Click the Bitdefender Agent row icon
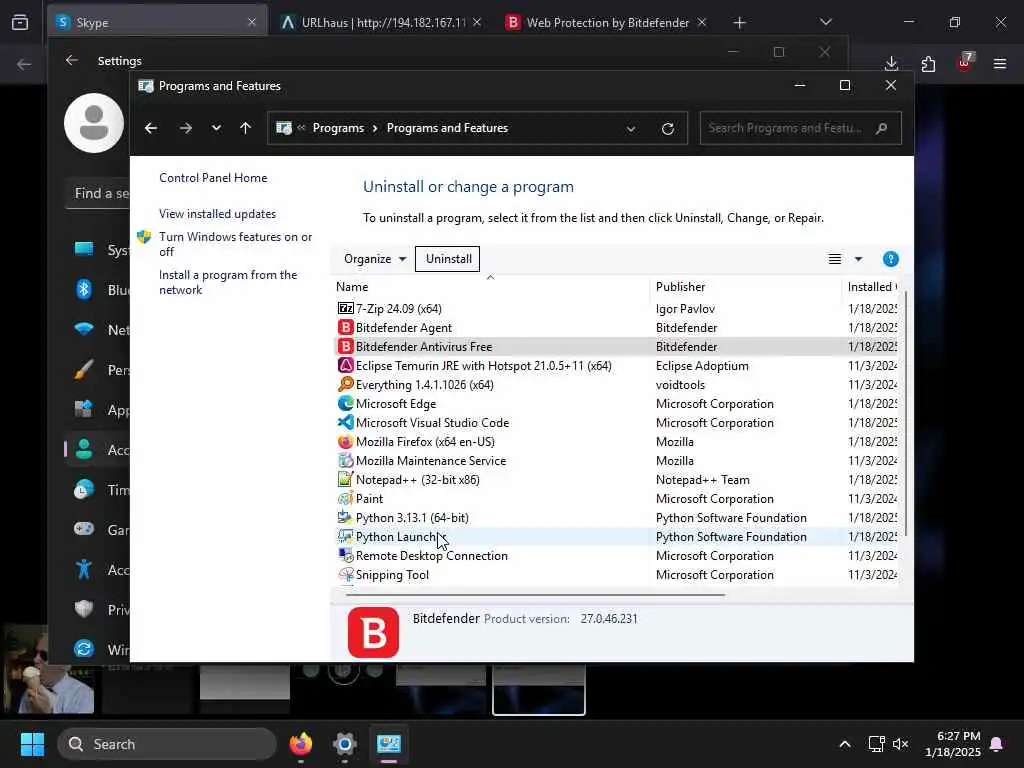Image resolution: width=1024 pixels, height=768 pixels. pos(345,327)
